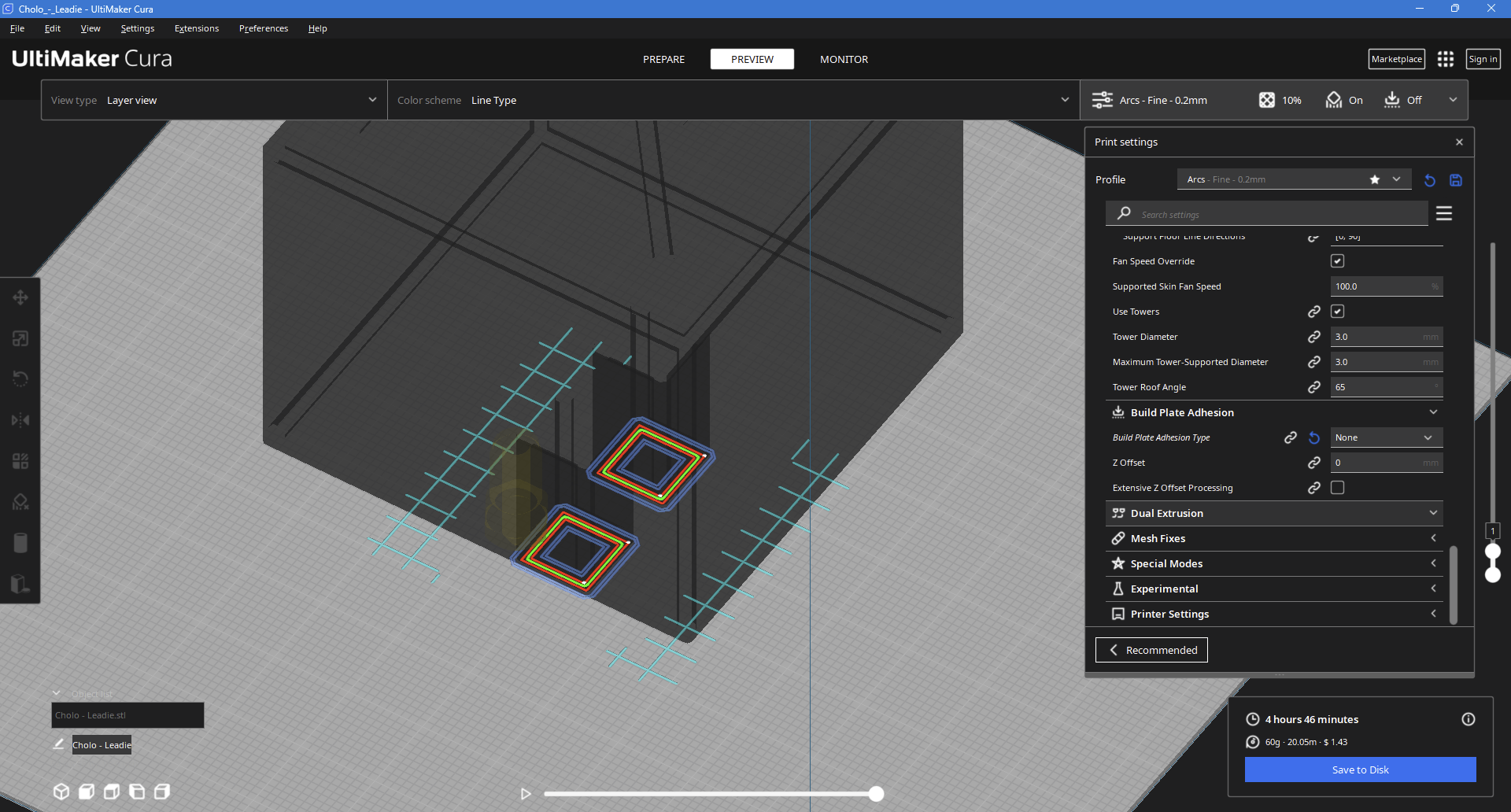Enable Extensive Z Offset Processing
The width and height of the screenshot is (1511, 812).
pos(1338,488)
